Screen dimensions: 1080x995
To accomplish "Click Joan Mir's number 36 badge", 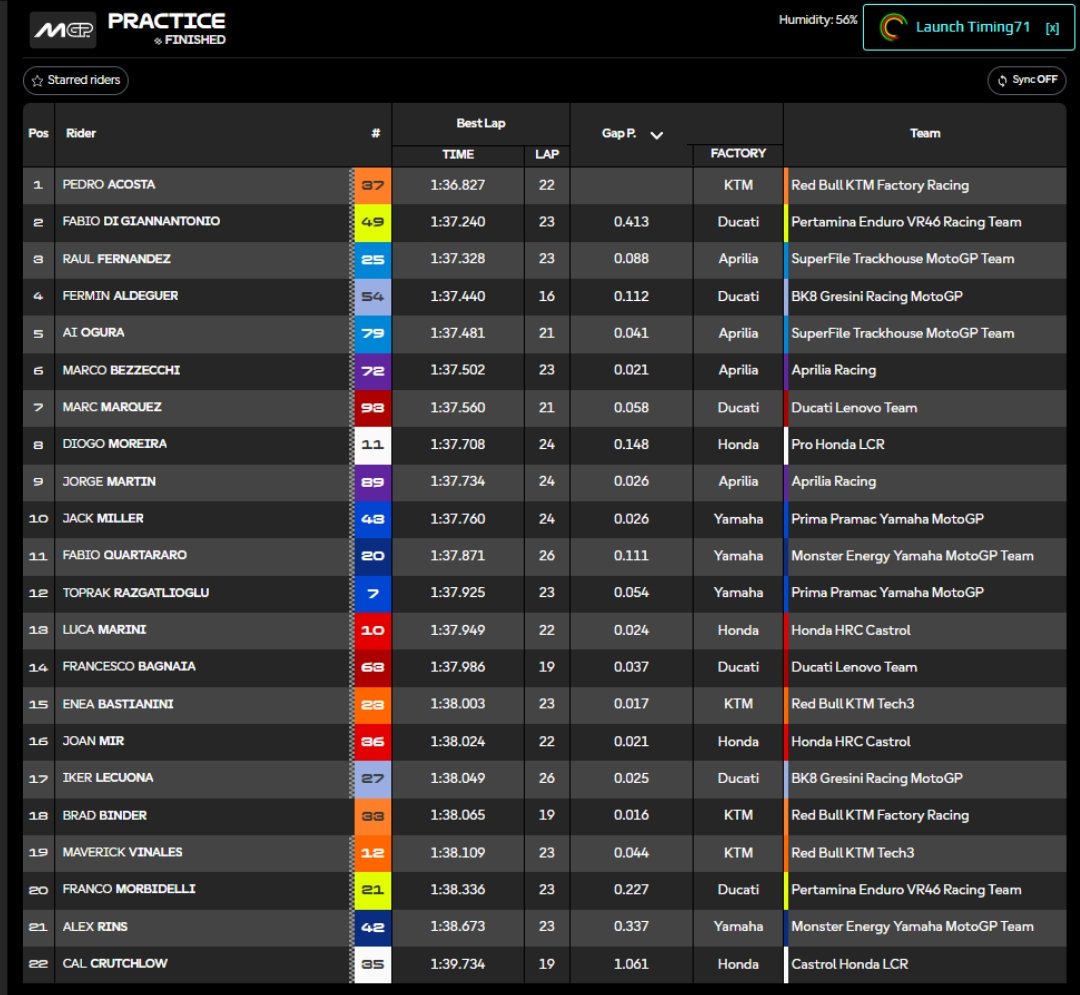I will [x=373, y=741].
